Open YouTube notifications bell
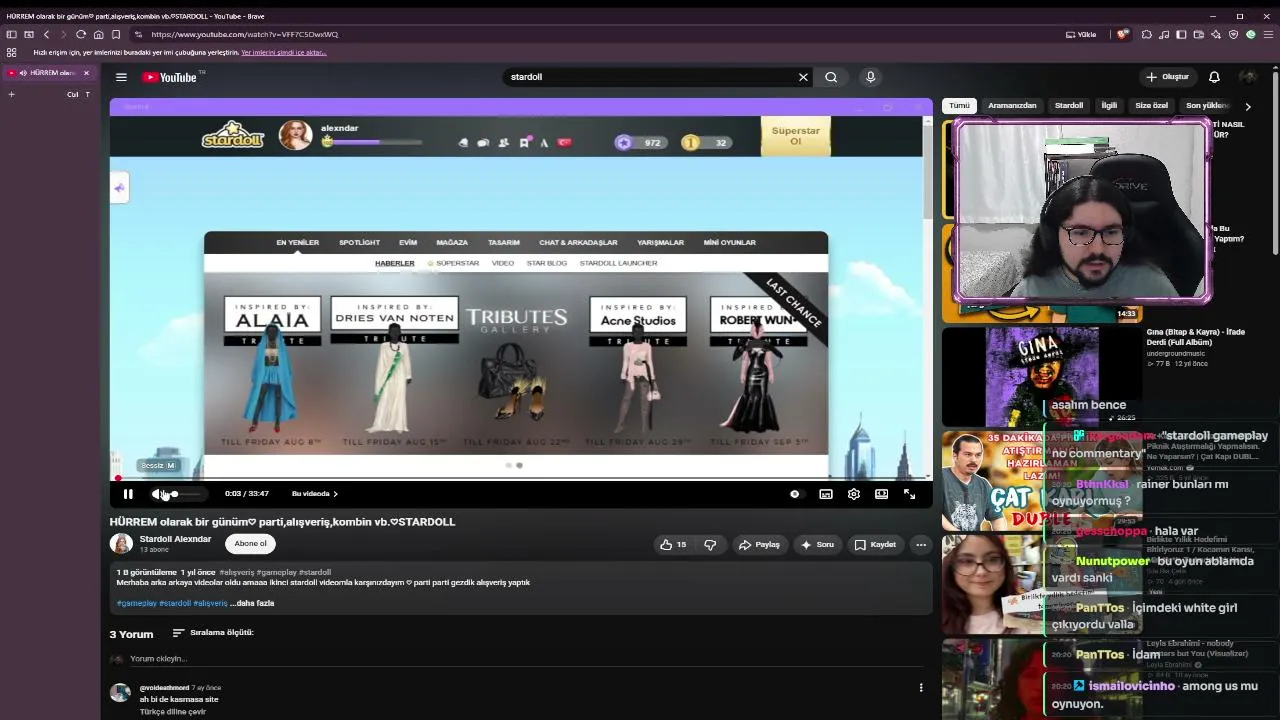Viewport: 1280px width, 720px height. pyautogui.click(x=1214, y=77)
